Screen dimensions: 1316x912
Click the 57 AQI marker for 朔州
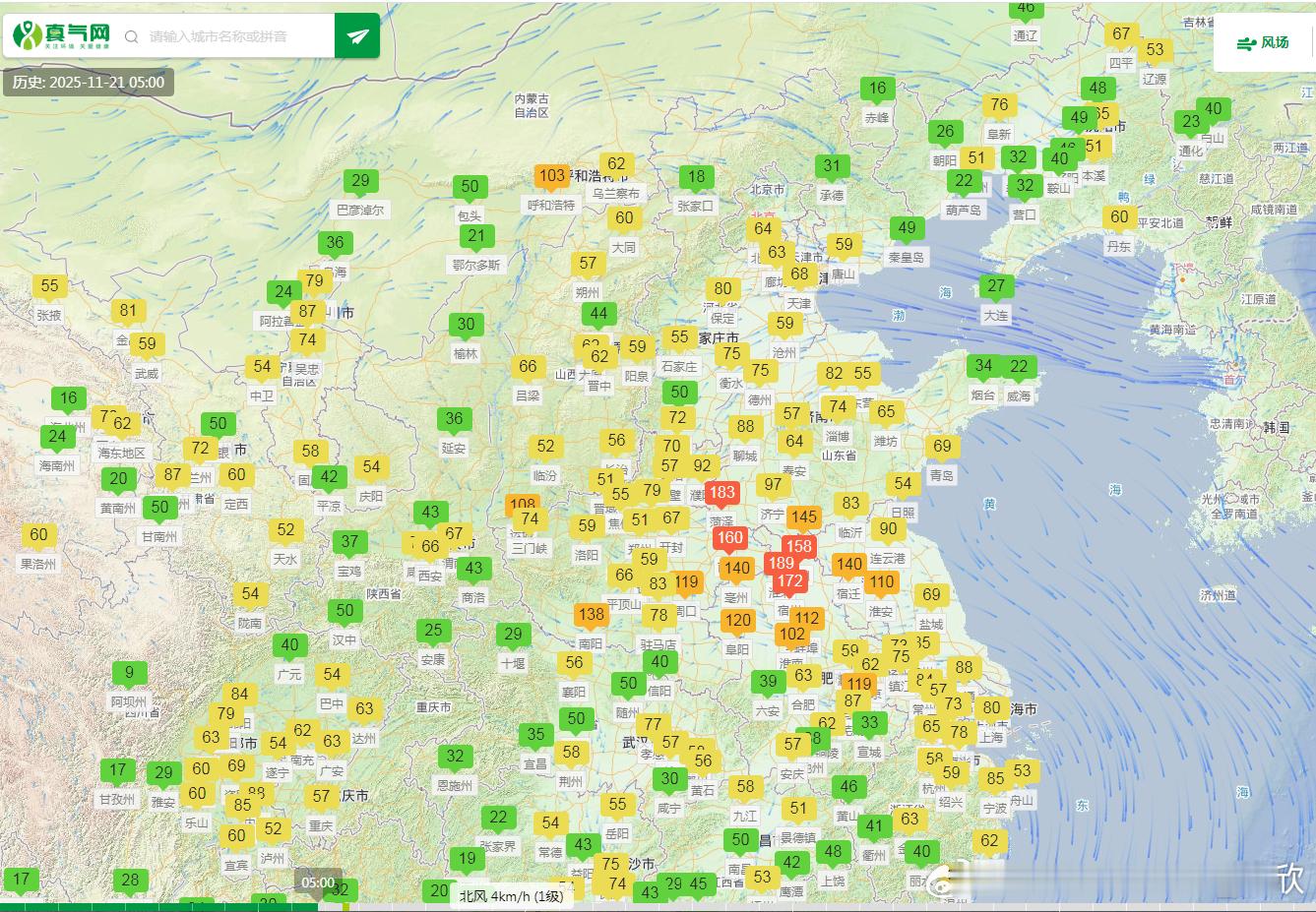coord(588,264)
